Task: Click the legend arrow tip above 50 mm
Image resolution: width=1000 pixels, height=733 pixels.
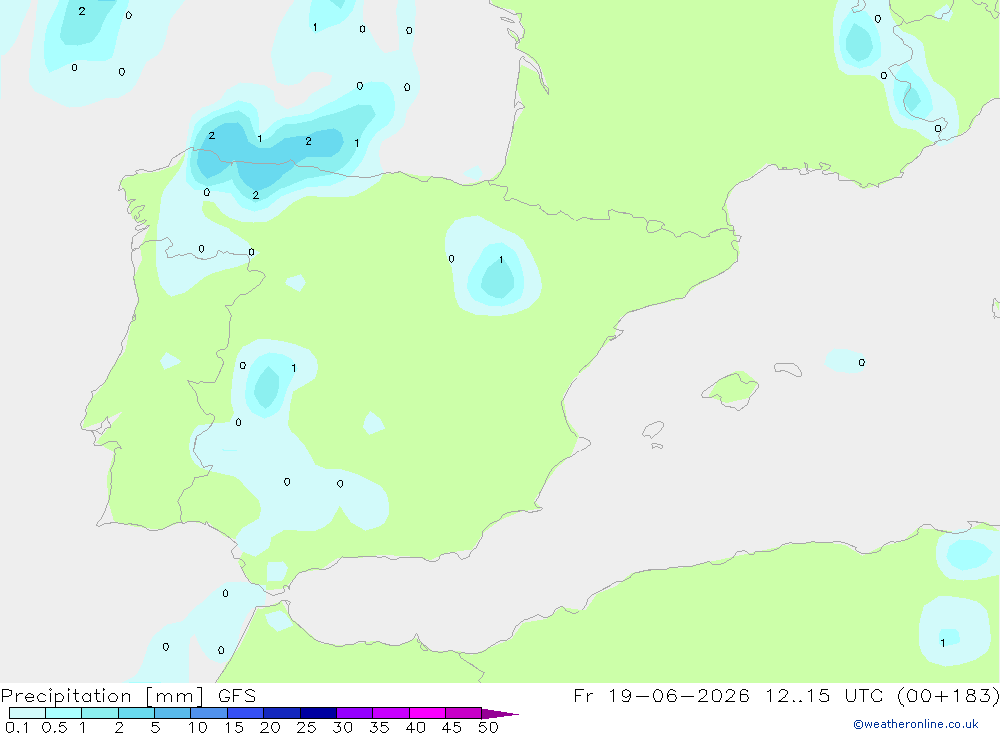Action: 500,714
